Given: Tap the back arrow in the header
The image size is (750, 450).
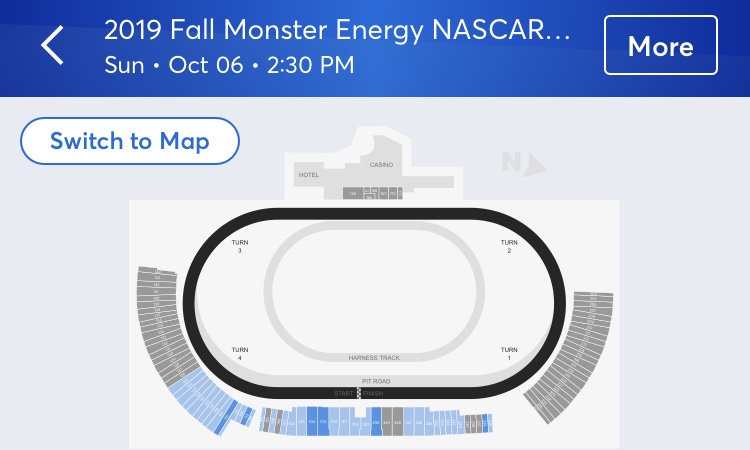Looking at the screenshot, I should 52,46.
